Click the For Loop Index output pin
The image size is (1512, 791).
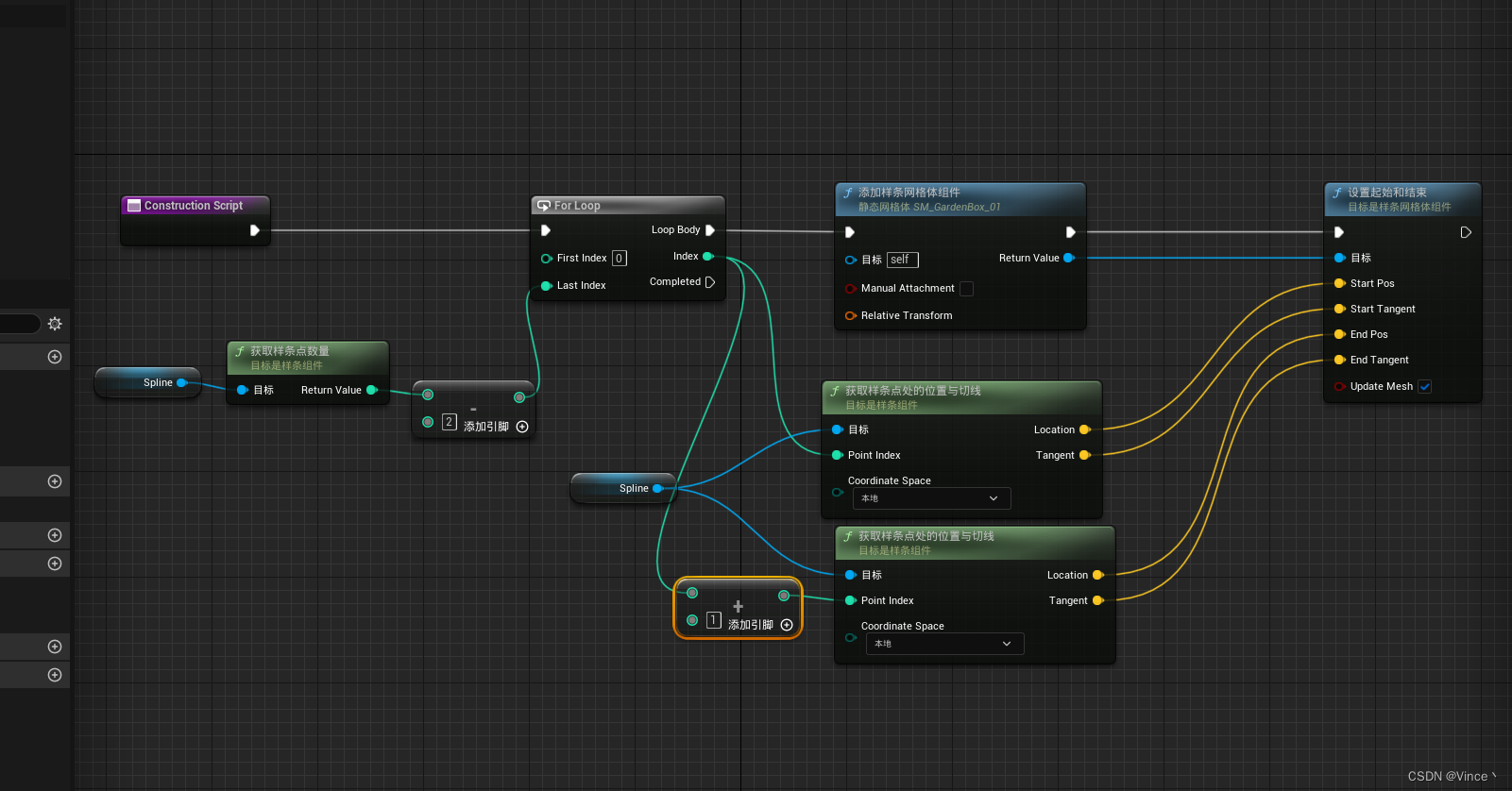(708, 257)
